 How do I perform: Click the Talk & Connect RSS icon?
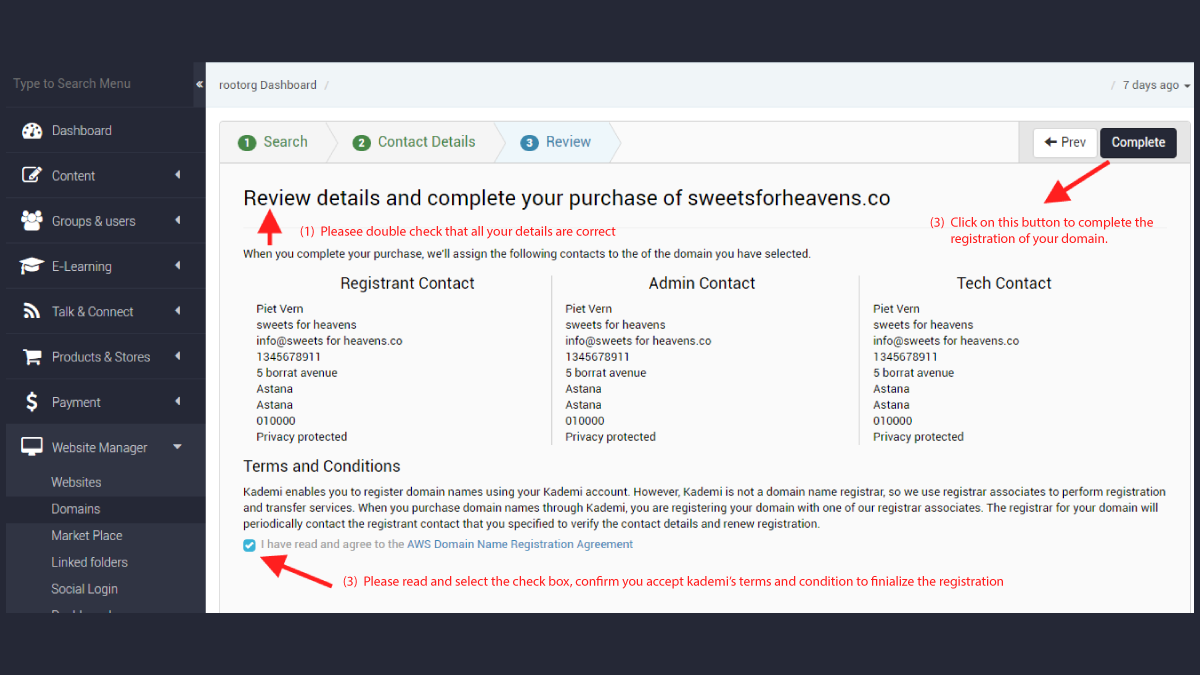point(32,311)
